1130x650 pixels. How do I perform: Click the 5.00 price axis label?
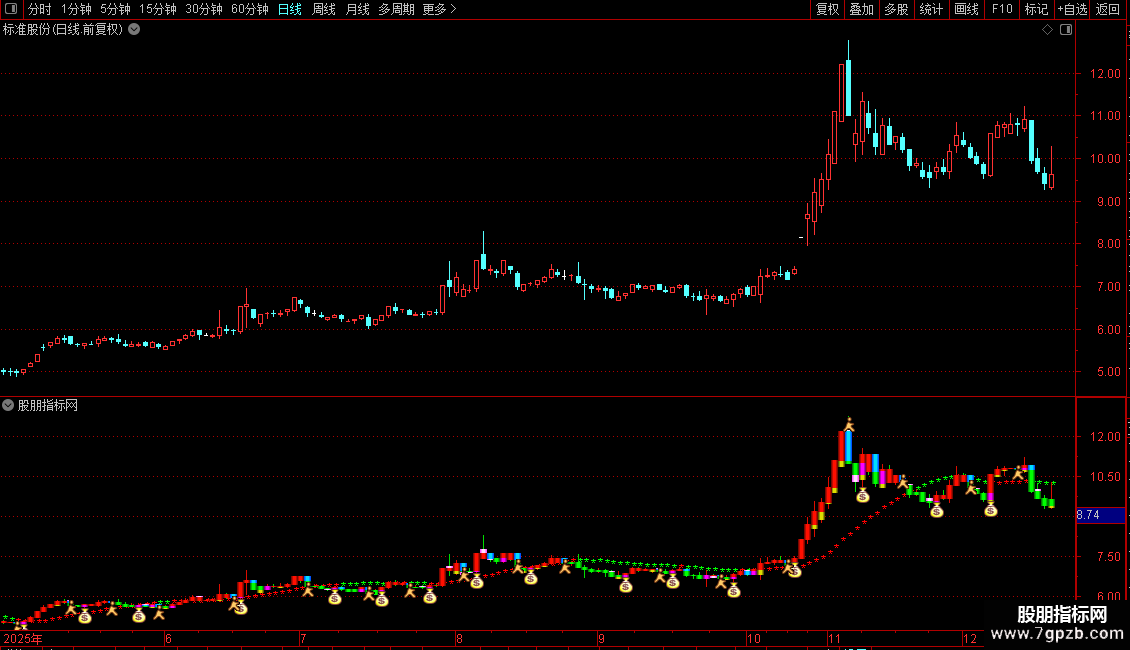point(1108,372)
